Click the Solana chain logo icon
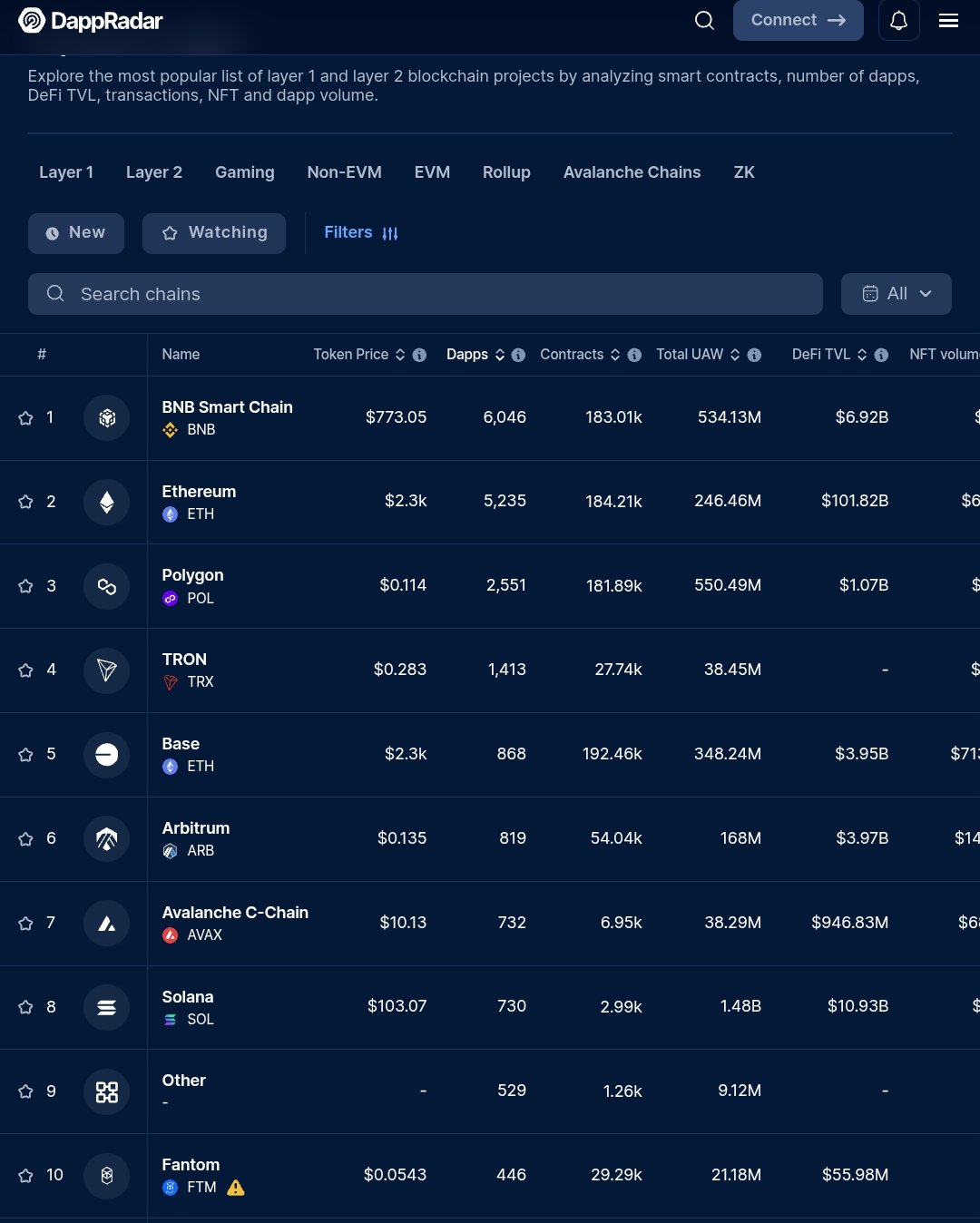Viewport: 980px width, 1223px height. 107,1007
